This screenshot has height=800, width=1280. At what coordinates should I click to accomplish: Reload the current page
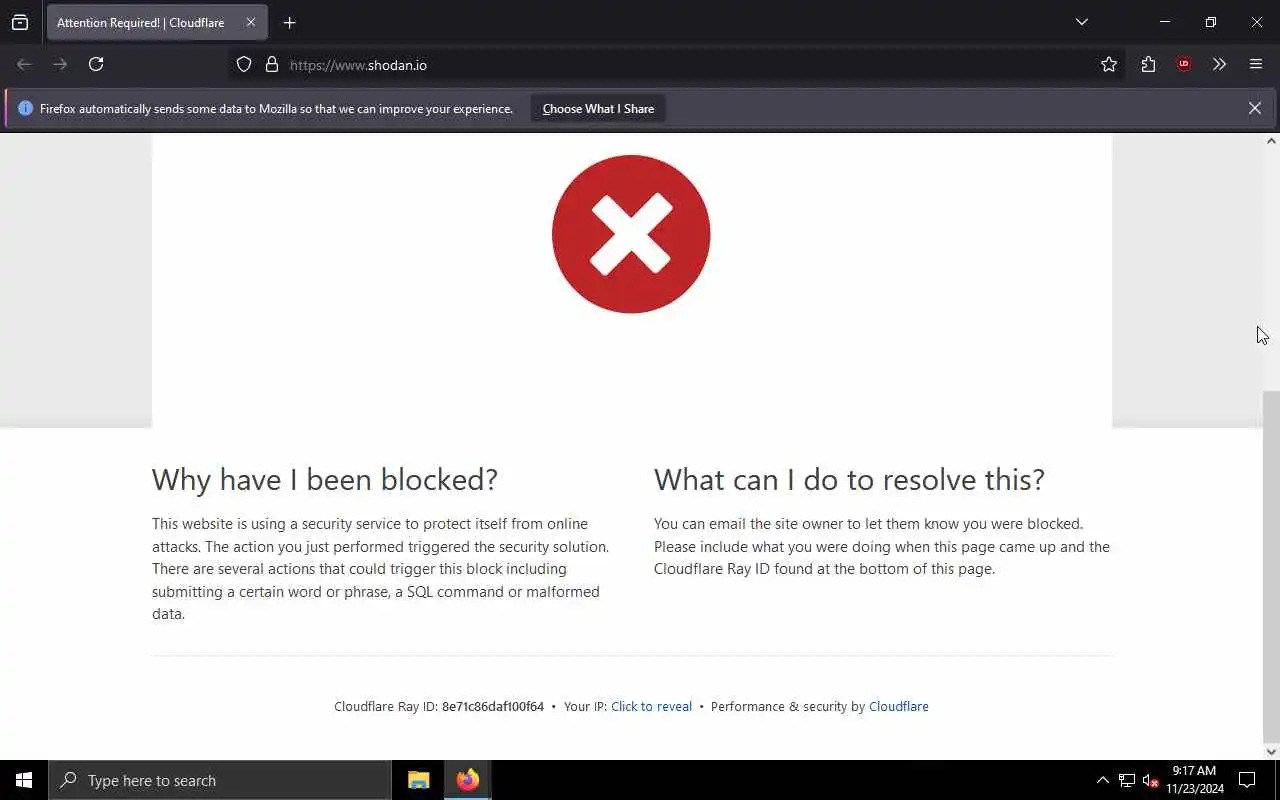click(96, 64)
